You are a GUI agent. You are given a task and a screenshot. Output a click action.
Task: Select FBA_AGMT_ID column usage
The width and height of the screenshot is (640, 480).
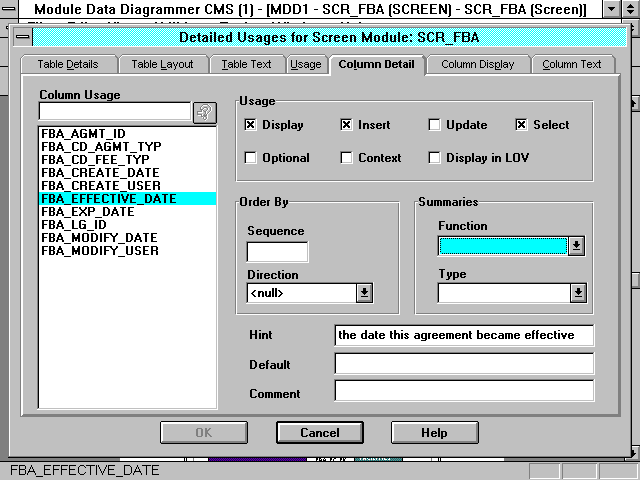[84, 134]
